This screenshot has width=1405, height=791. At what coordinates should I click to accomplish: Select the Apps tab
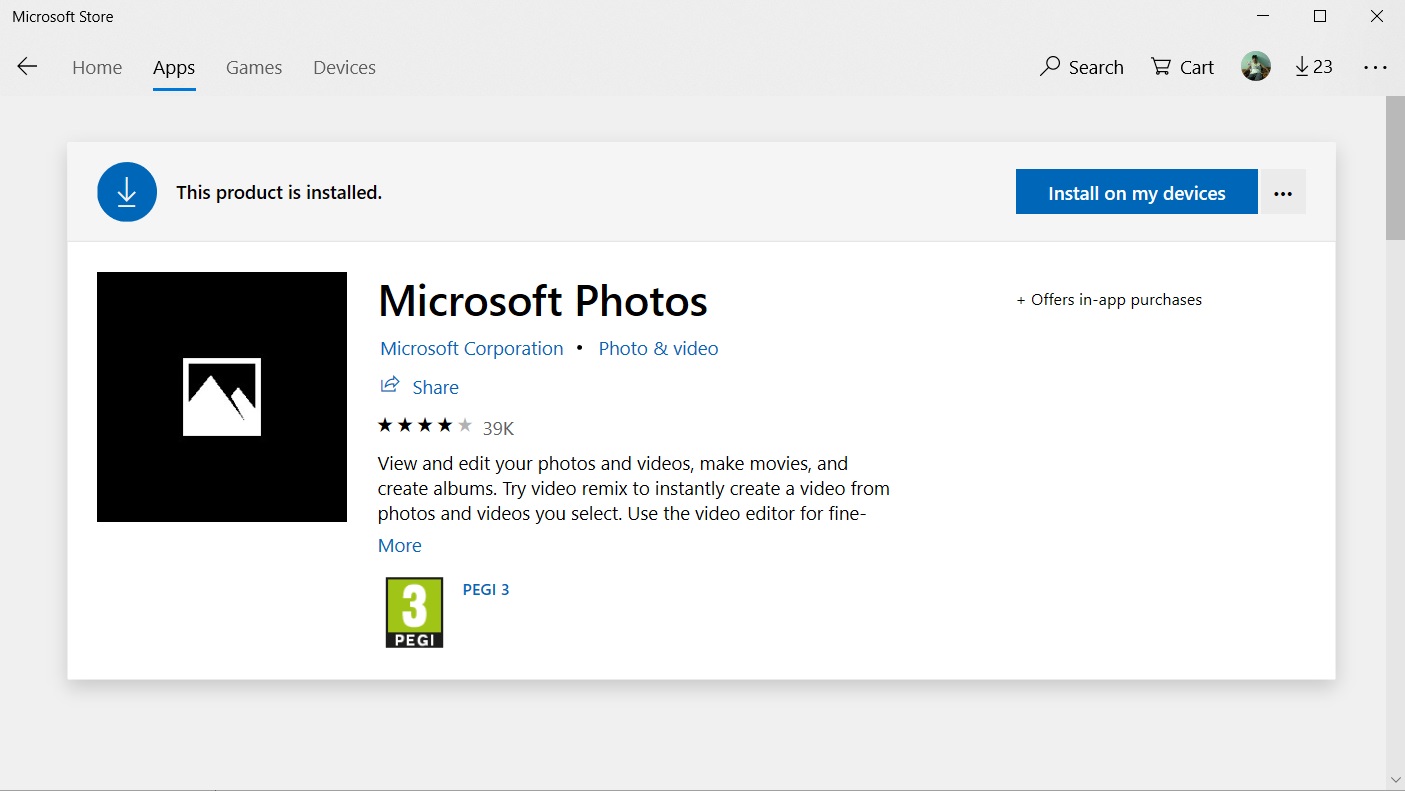pyautogui.click(x=174, y=67)
